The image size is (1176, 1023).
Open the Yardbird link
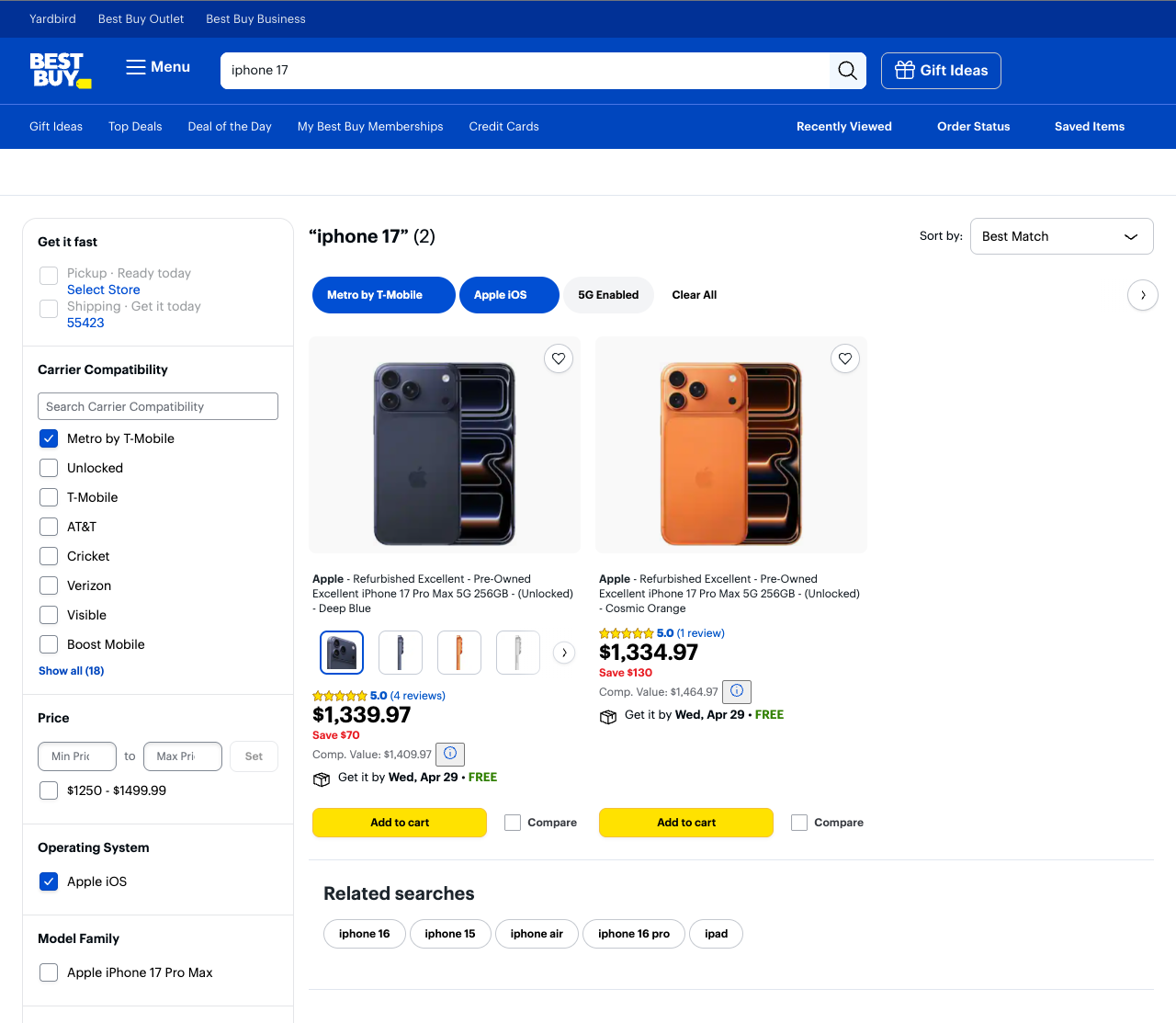[x=52, y=19]
